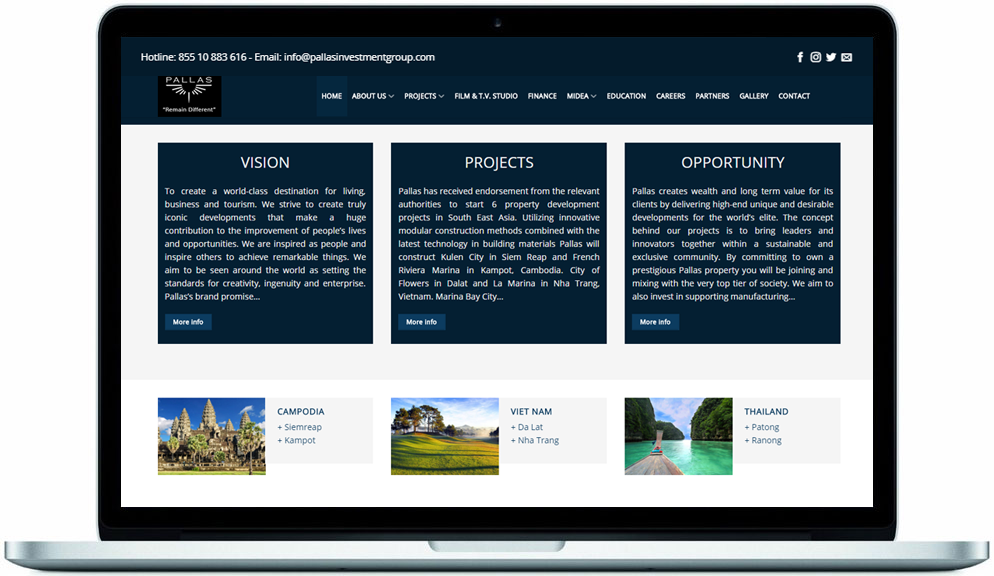Open the Gallery menu item
Screen dimensions: 994x576
point(754,96)
